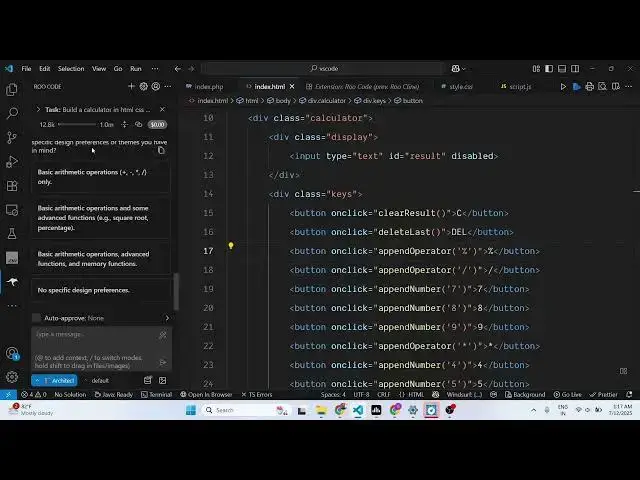Choose the 'some advanced functions' answer option

coord(101,218)
